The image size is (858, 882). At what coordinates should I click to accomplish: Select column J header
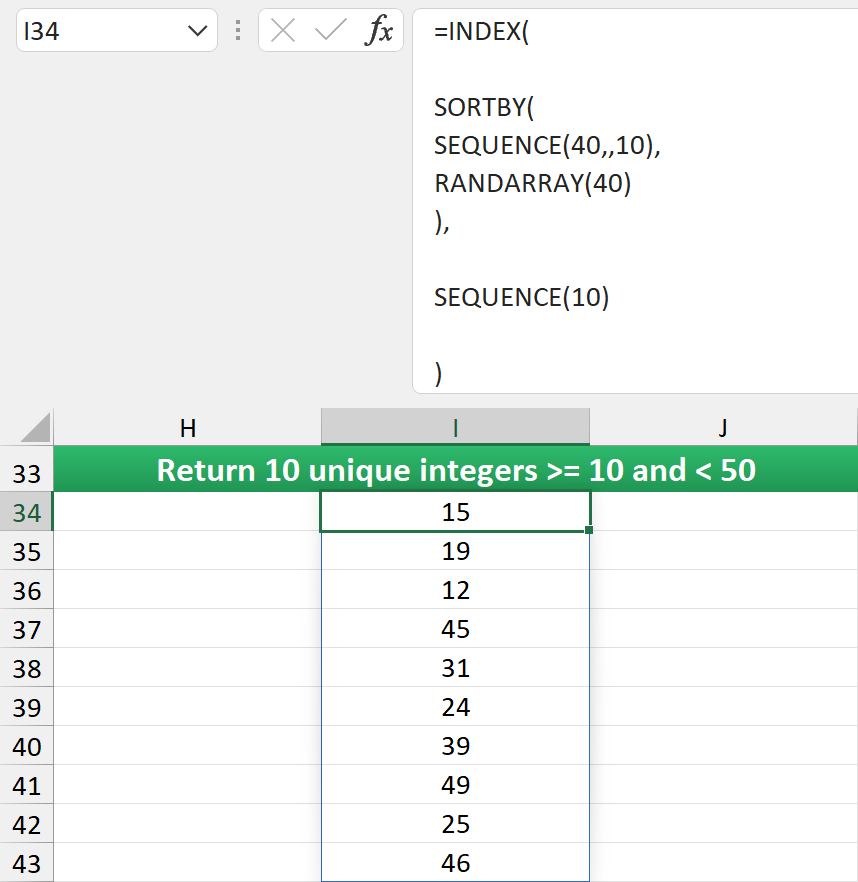coord(723,428)
